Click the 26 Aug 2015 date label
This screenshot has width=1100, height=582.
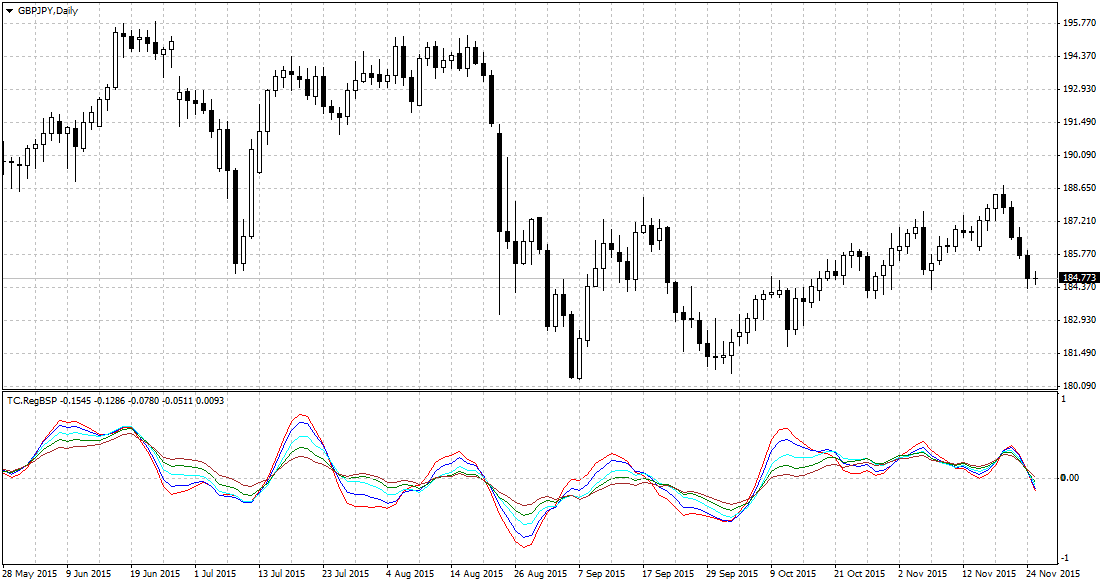tap(541, 574)
